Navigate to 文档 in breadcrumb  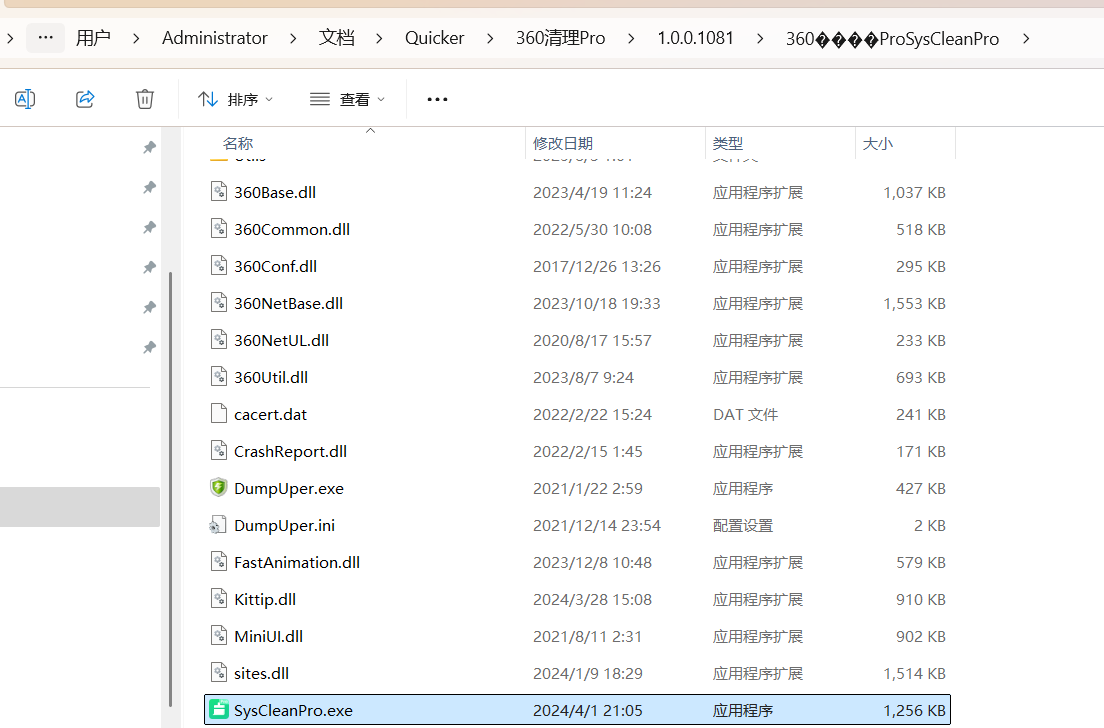pos(337,38)
